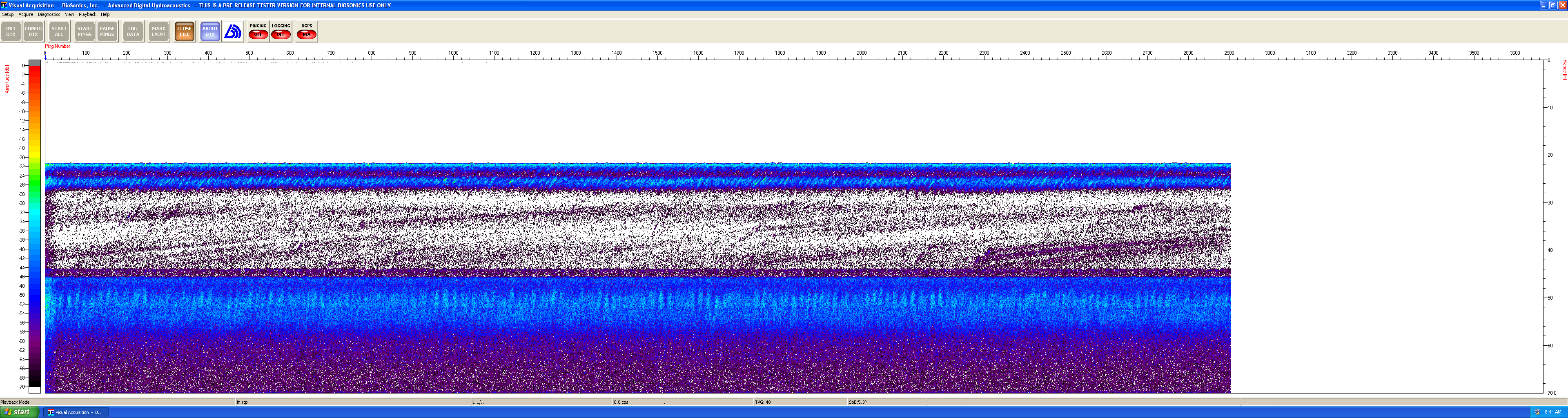Click the DTX application icon in title bar
This screenshot has width=1568, height=418.
click(4, 5)
